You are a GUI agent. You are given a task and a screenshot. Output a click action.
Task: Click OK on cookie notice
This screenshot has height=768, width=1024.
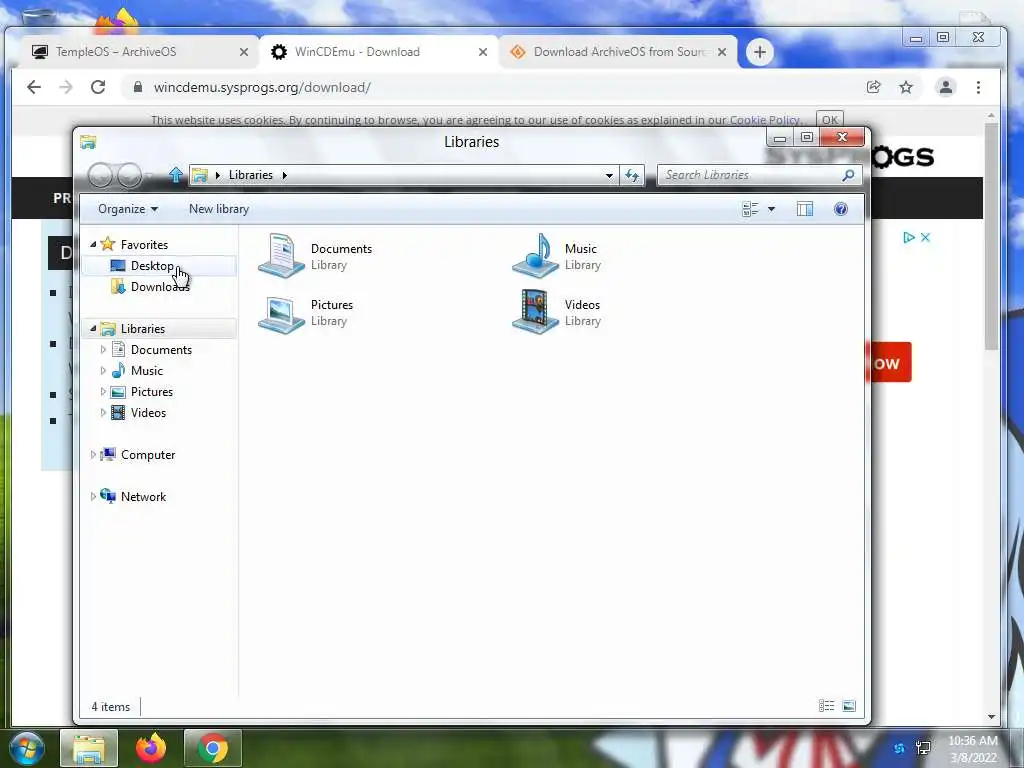point(829,120)
